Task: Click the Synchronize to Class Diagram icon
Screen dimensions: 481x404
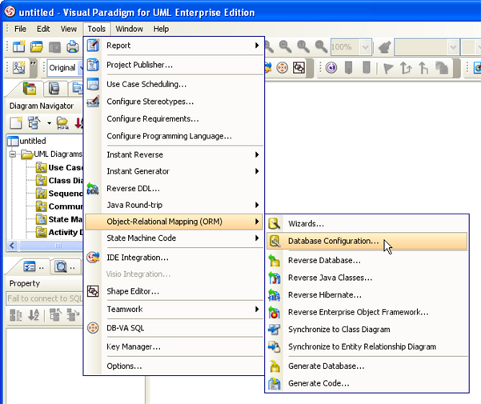Action: 274,329
